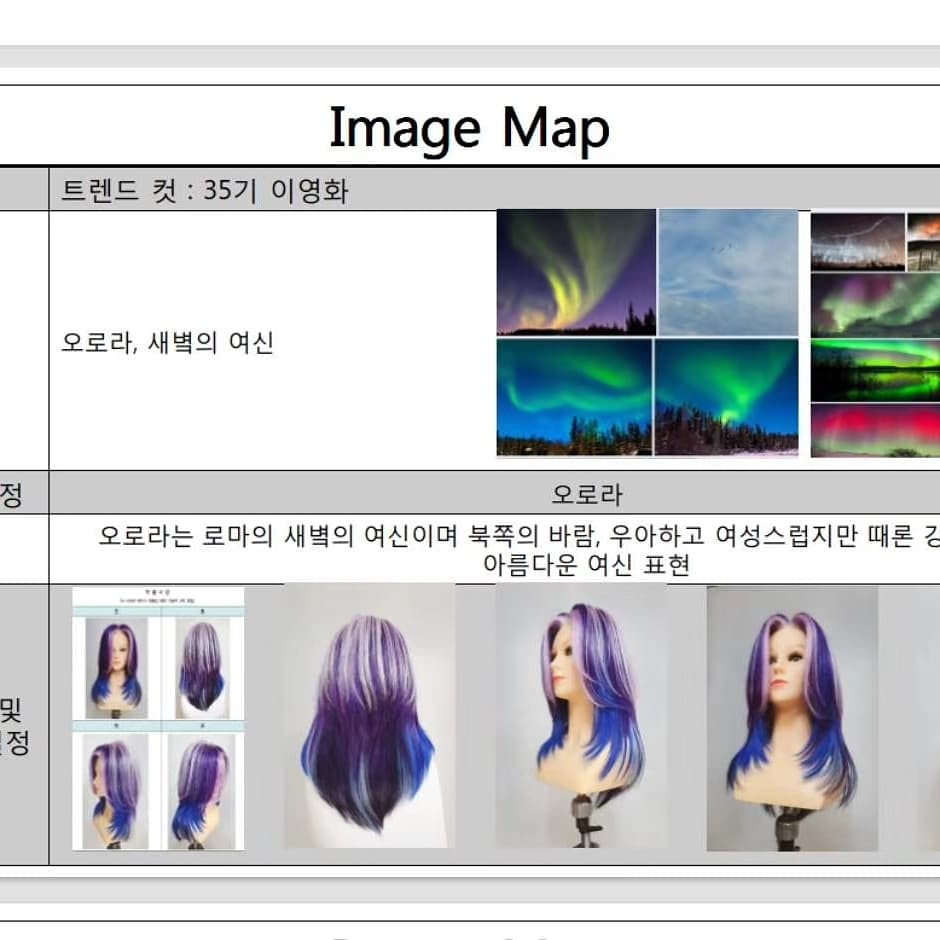Image resolution: width=940 pixels, height=940 pixels.
Task: Click the centered '오로라' header cell
Action: [587, 494]
